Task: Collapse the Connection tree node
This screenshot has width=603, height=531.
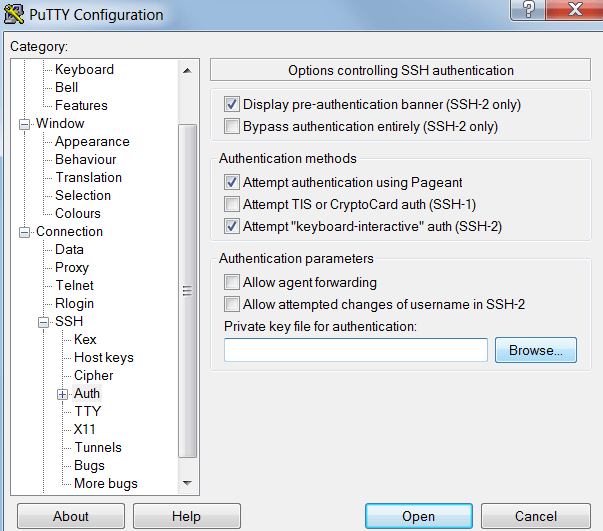Action: coord(25,232)
